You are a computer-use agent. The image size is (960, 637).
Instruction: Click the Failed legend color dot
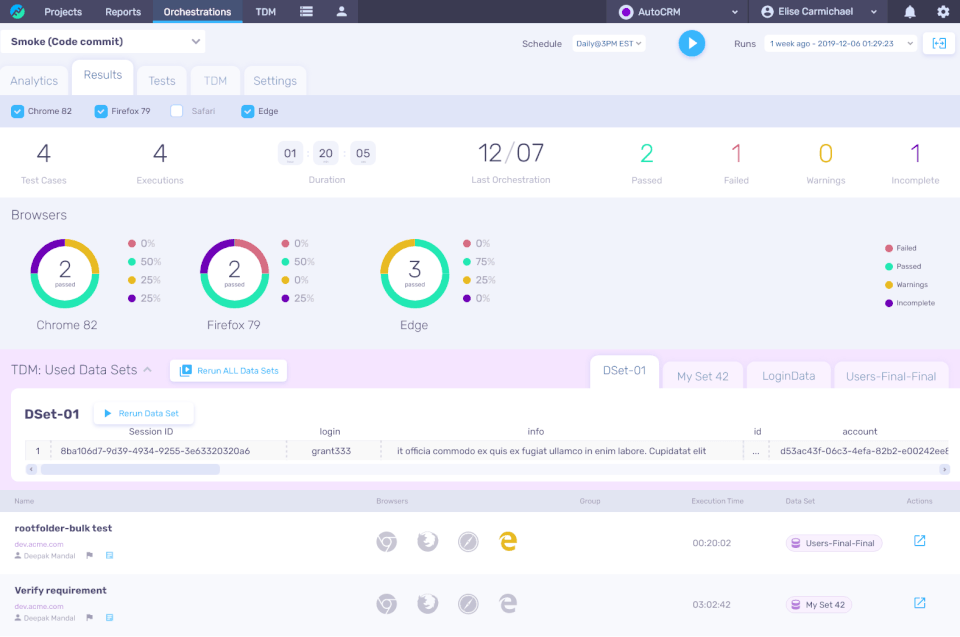click(x=889, y=248)
